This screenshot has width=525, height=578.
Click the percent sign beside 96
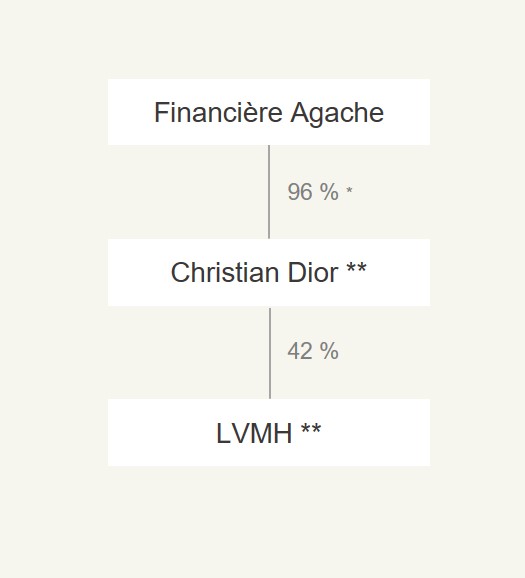[329, 192]
